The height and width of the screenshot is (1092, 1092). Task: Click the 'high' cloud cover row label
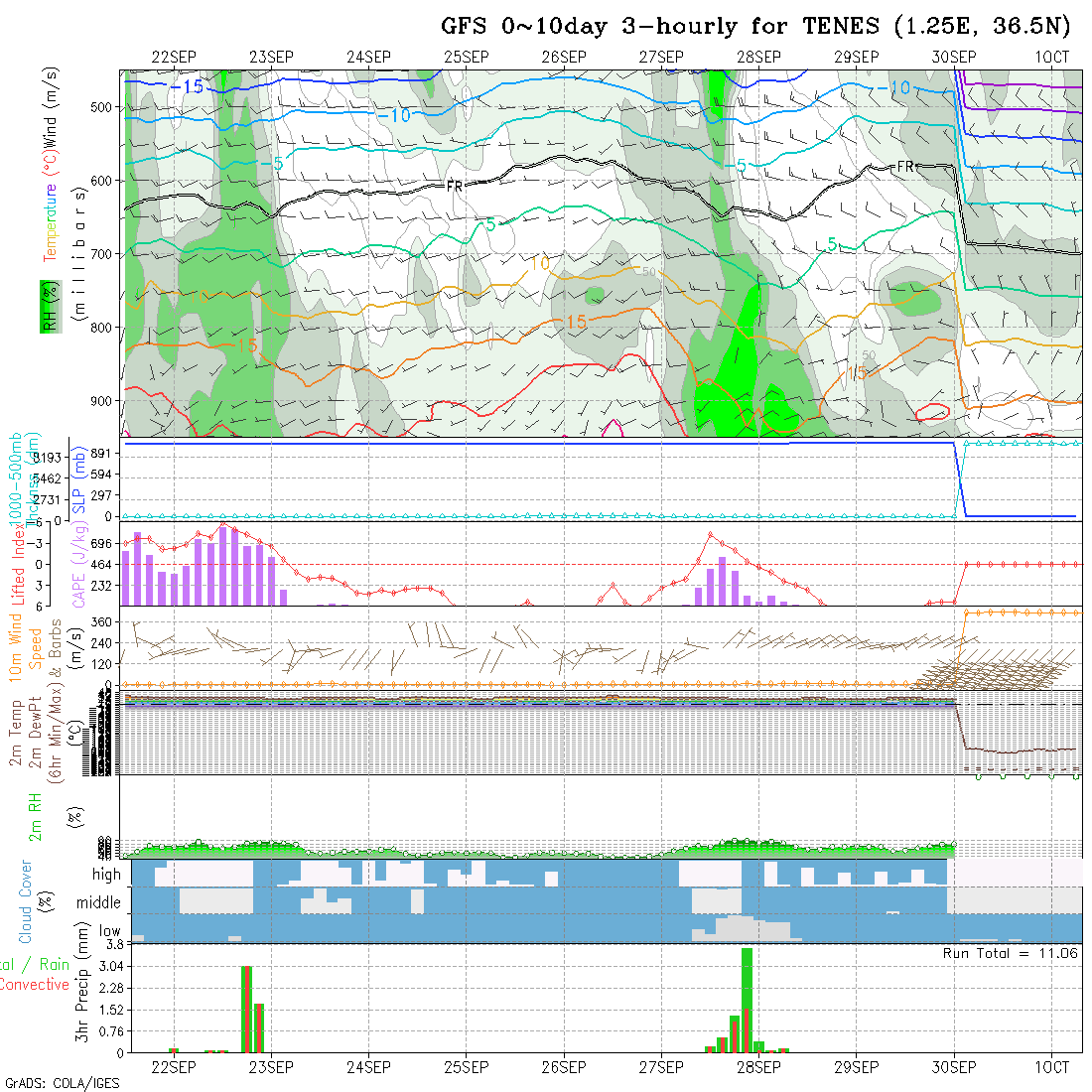[x=106, y=875]
